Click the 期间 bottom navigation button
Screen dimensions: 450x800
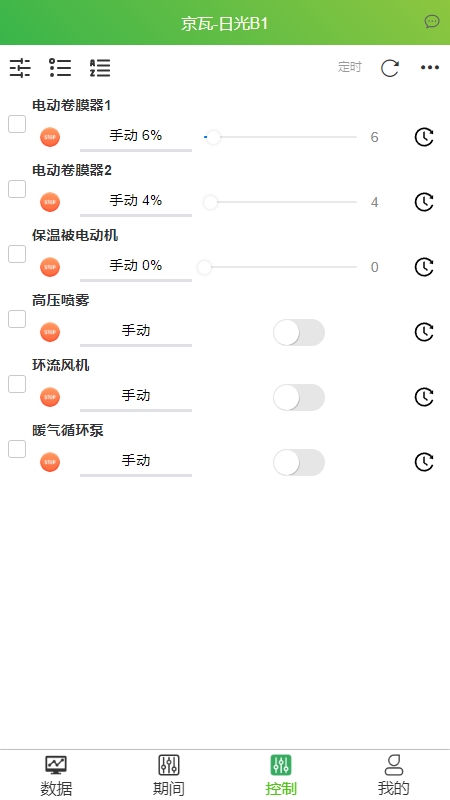pyautogui.click(x=168, y=776)
